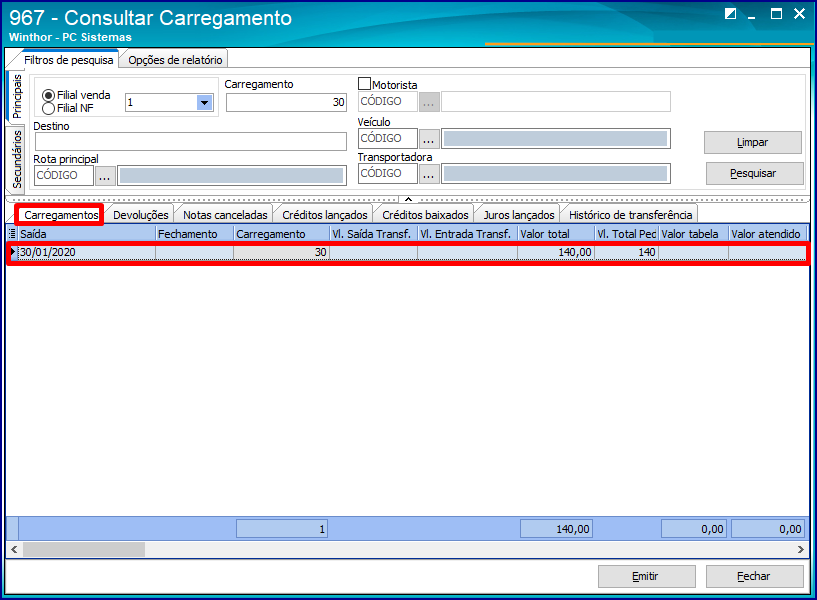
Task: Open the Veículo lookup ellipsis button
Action: pos(428,139)
